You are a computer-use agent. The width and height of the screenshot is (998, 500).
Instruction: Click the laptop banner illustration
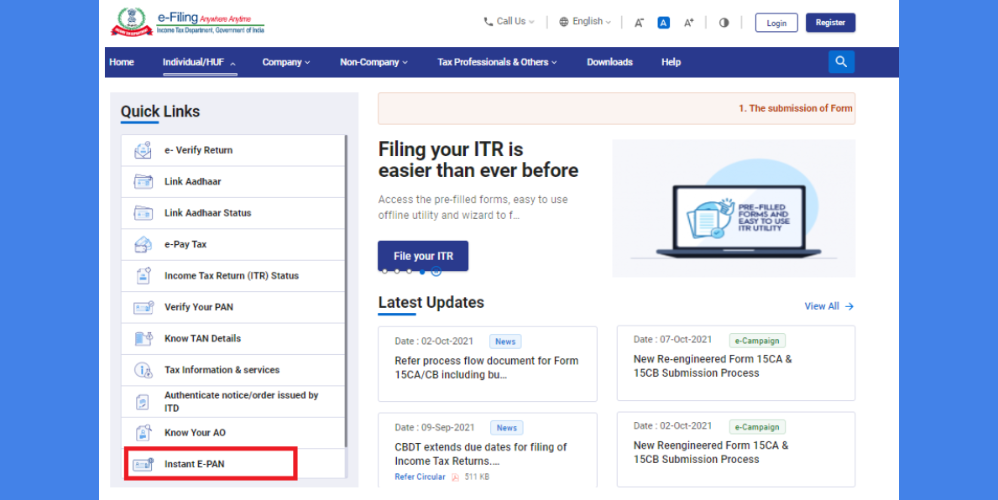click(x=734, y=209)
